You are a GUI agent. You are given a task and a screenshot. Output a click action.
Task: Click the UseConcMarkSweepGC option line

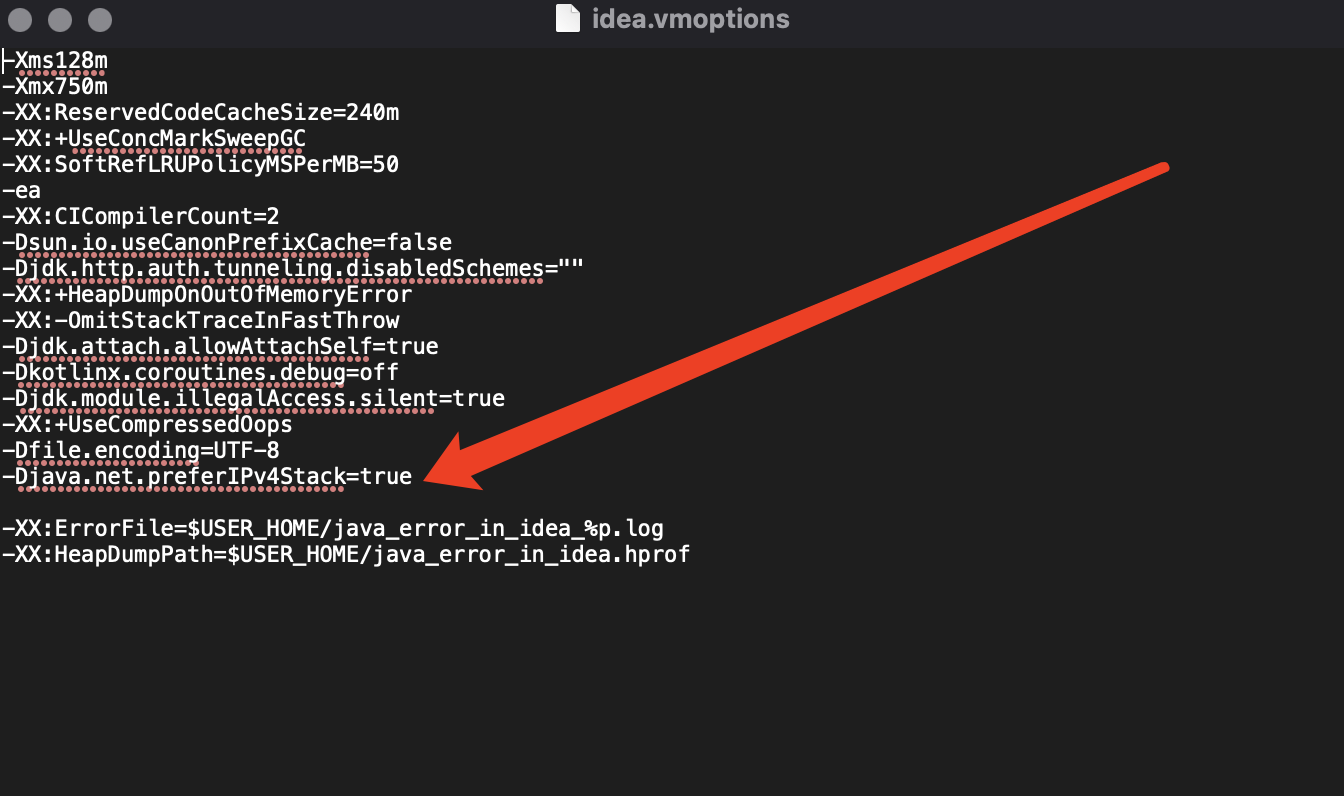pyautogui.click(x=155, y=139)
